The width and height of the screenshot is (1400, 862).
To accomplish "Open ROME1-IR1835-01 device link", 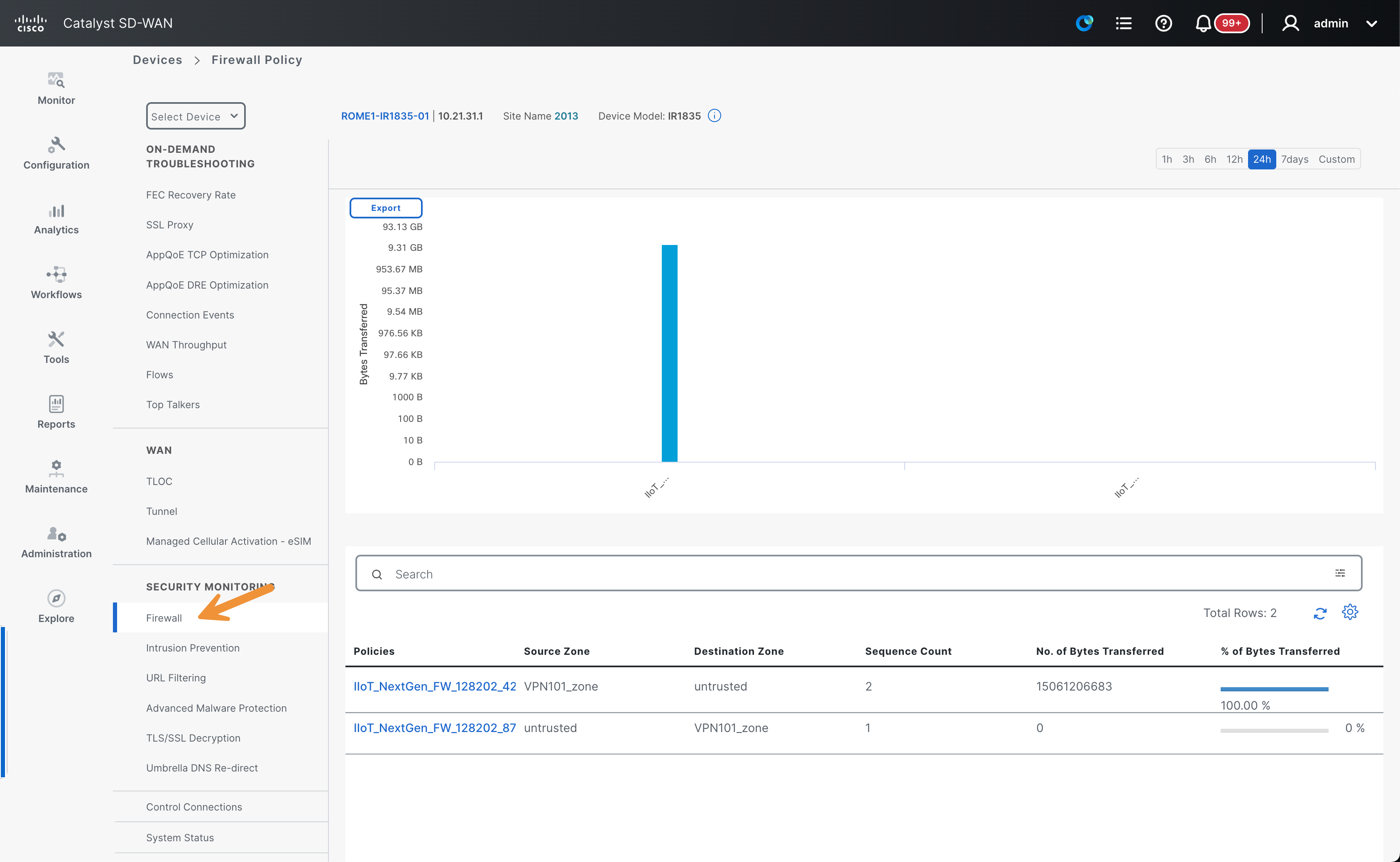I will tap(385, 116).
